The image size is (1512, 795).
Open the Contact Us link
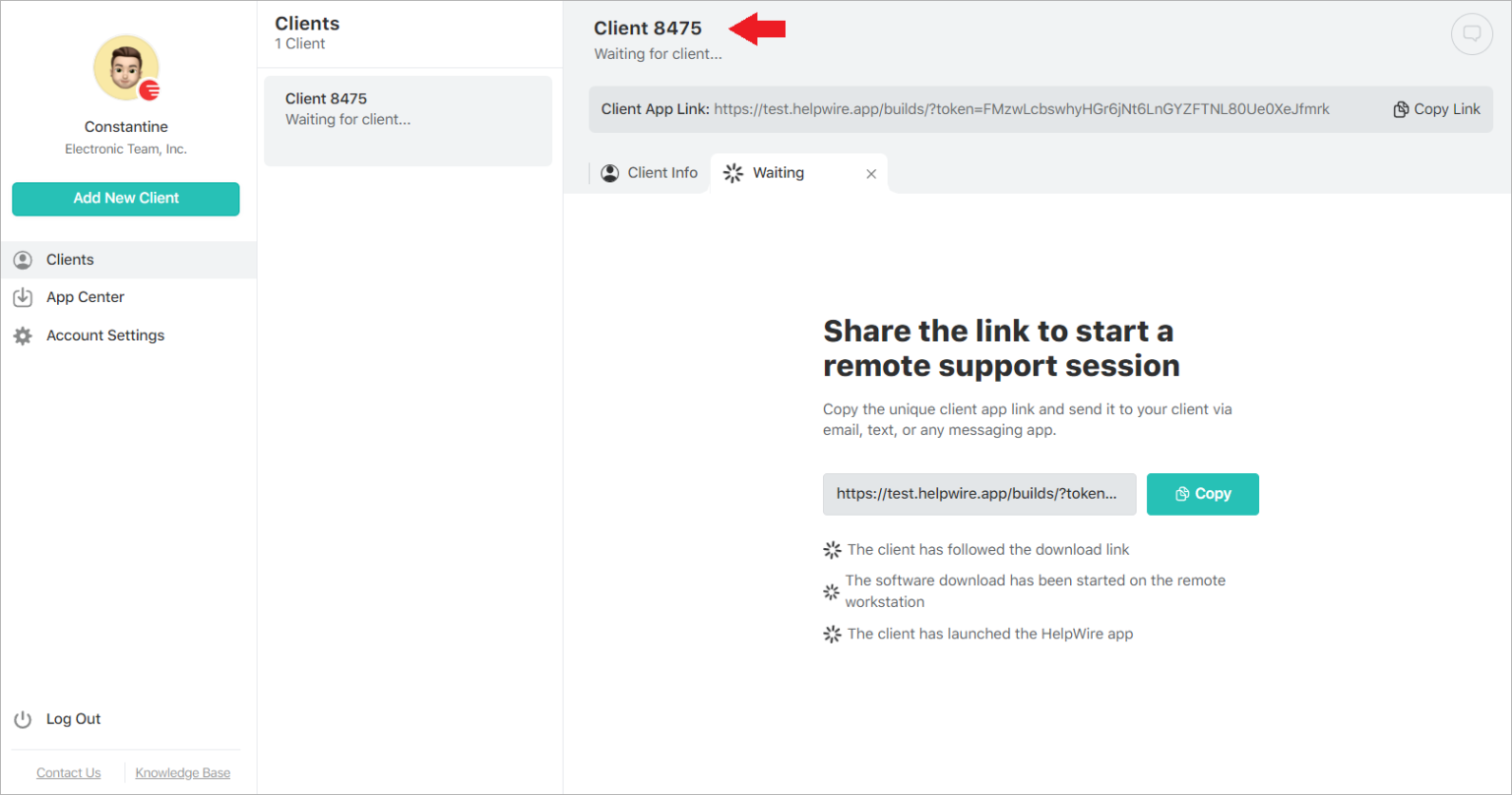point(68,772)
